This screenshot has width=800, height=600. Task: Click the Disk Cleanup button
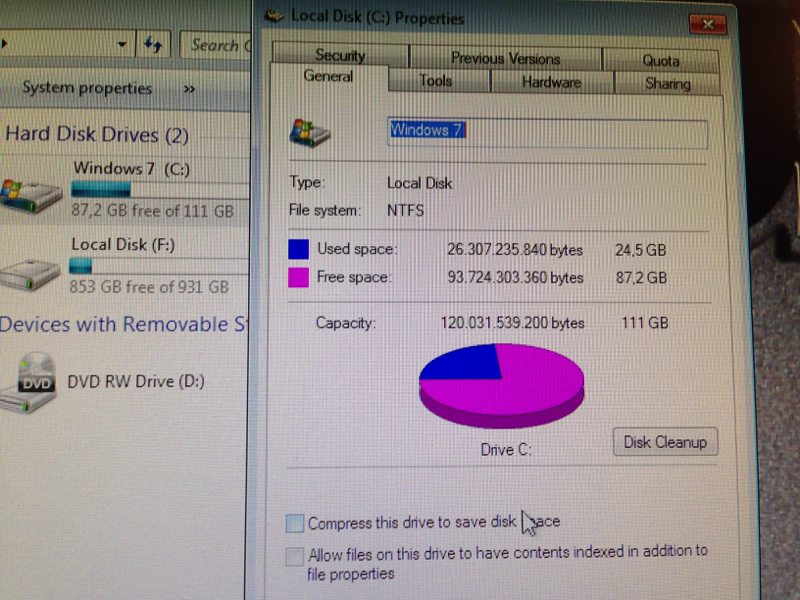pyautogui.click(x=665, y=442)
